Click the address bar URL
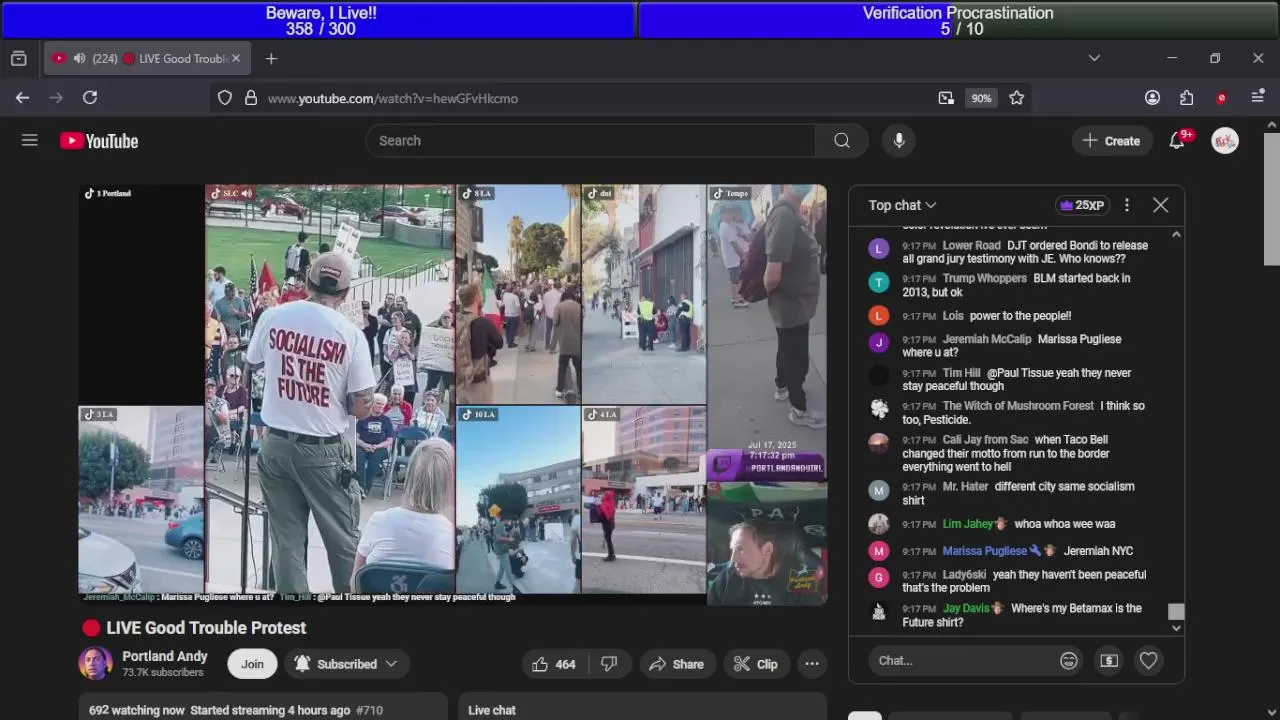The width and height of the screenshot is (1280, 720). [392, 98]
